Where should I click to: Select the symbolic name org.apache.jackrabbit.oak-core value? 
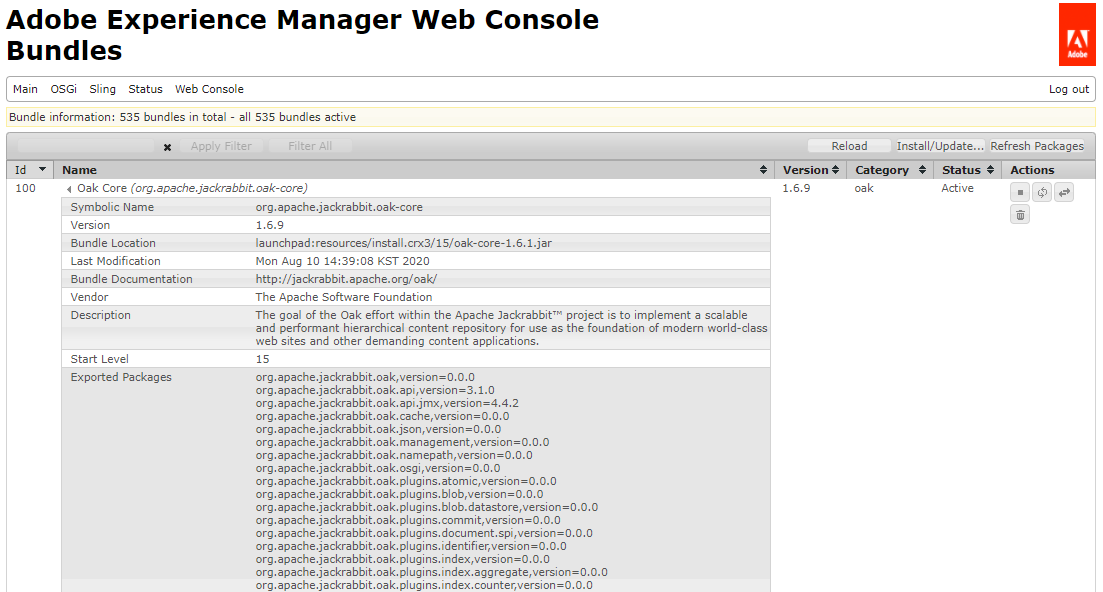(339, 207)
